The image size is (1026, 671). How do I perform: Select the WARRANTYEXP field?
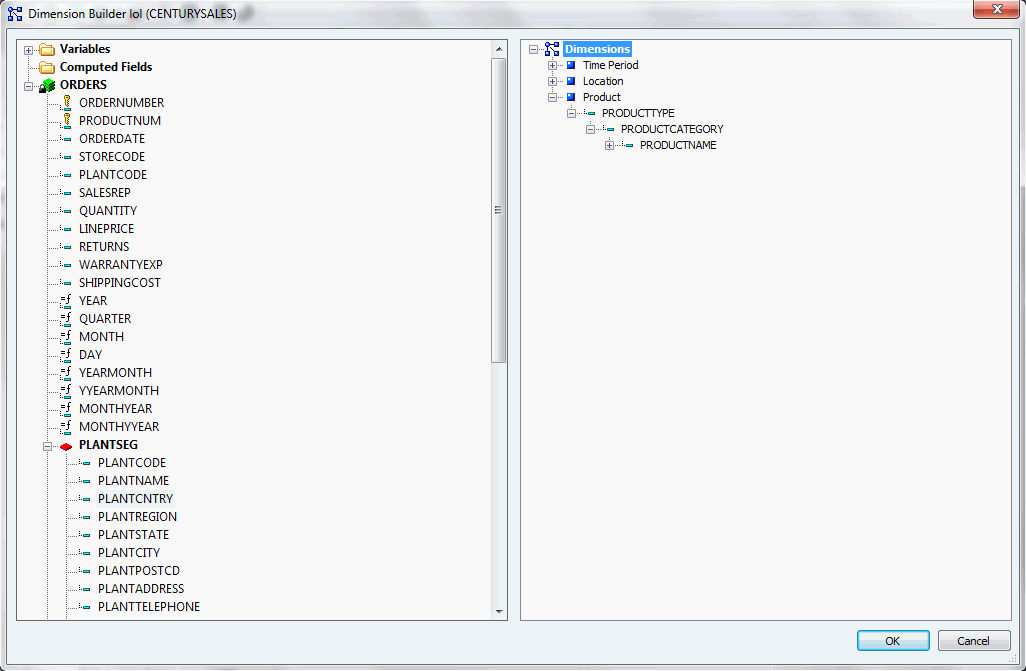coord(121,265)
